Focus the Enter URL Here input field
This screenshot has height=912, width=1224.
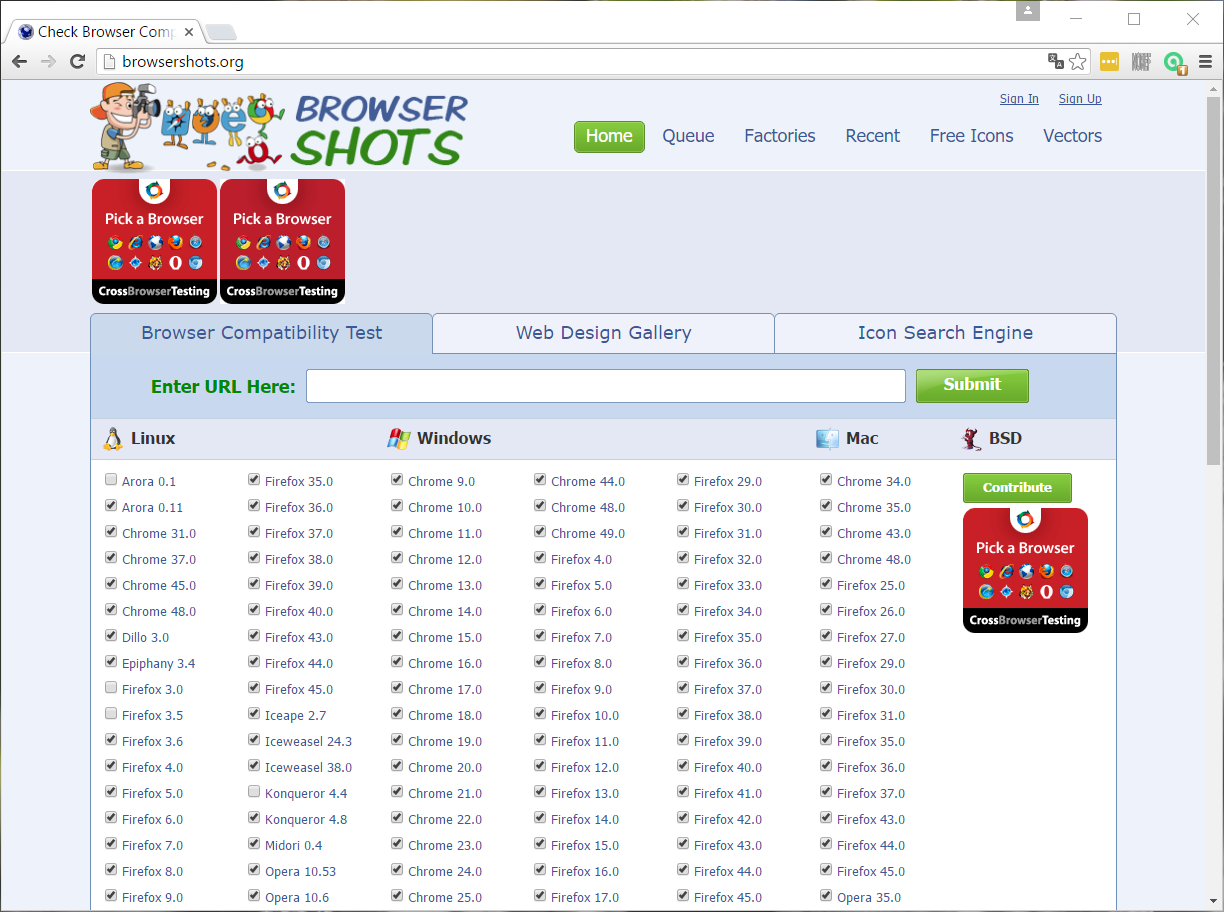click(606, 386)
